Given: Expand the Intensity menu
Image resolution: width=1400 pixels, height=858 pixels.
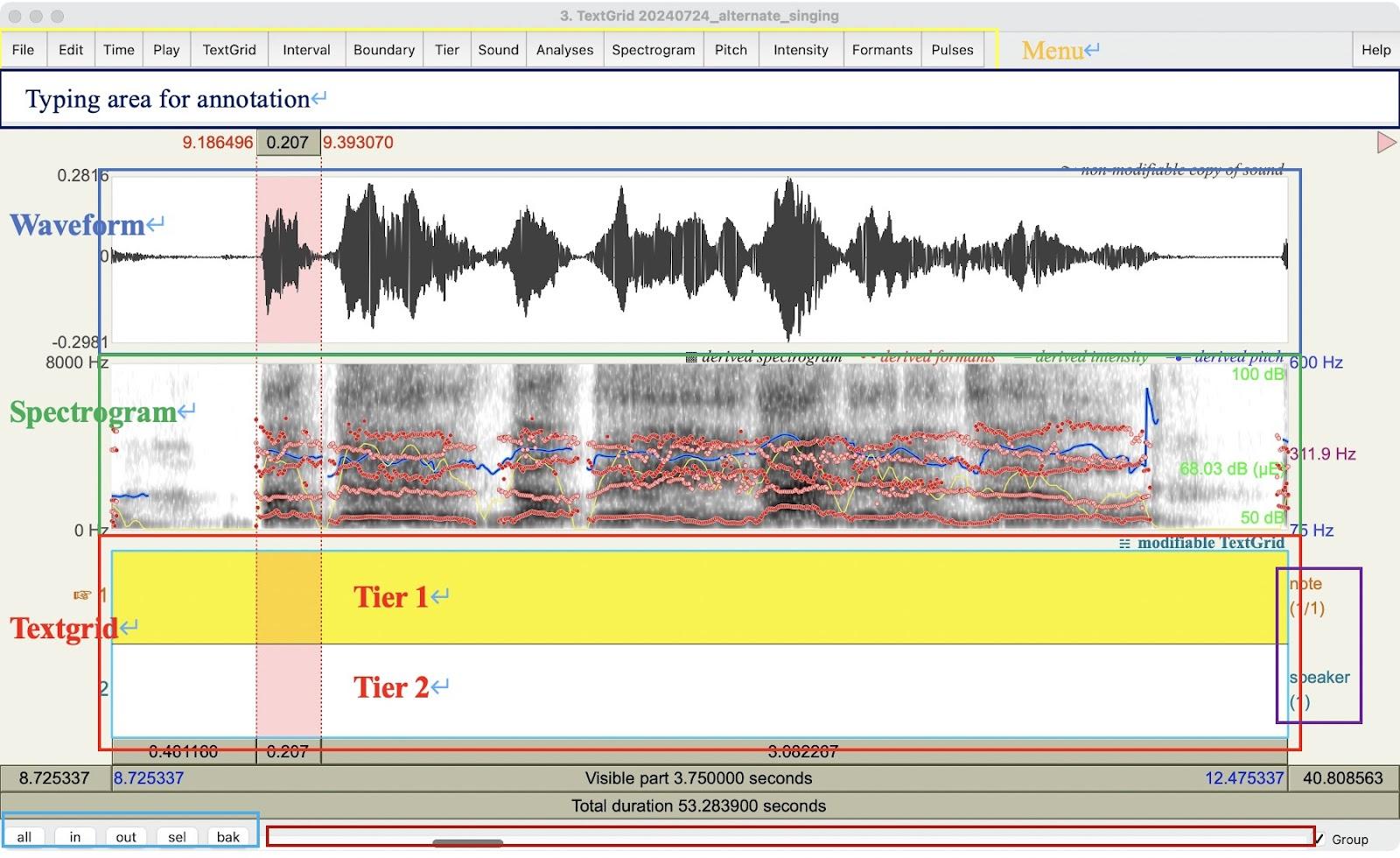Looking at the screenshot, I should (x=801, y=50).
